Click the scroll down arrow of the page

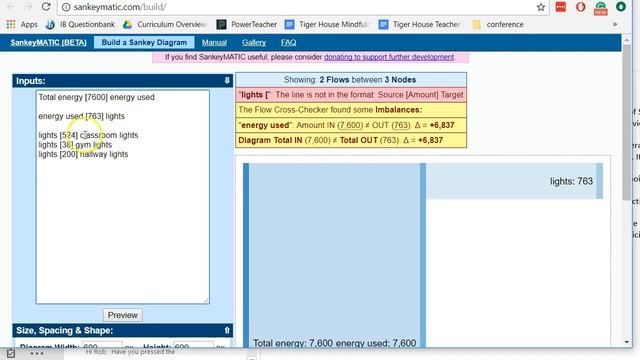point(627,342)
